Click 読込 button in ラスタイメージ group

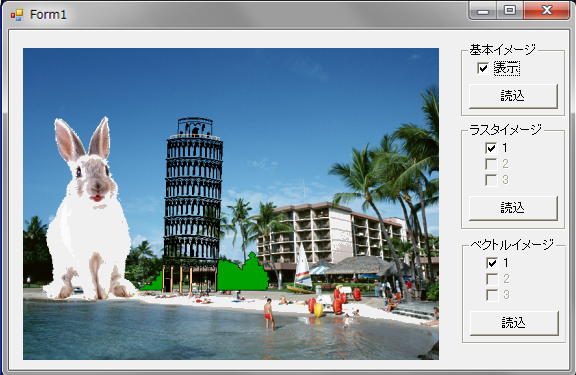coord(513,208)
